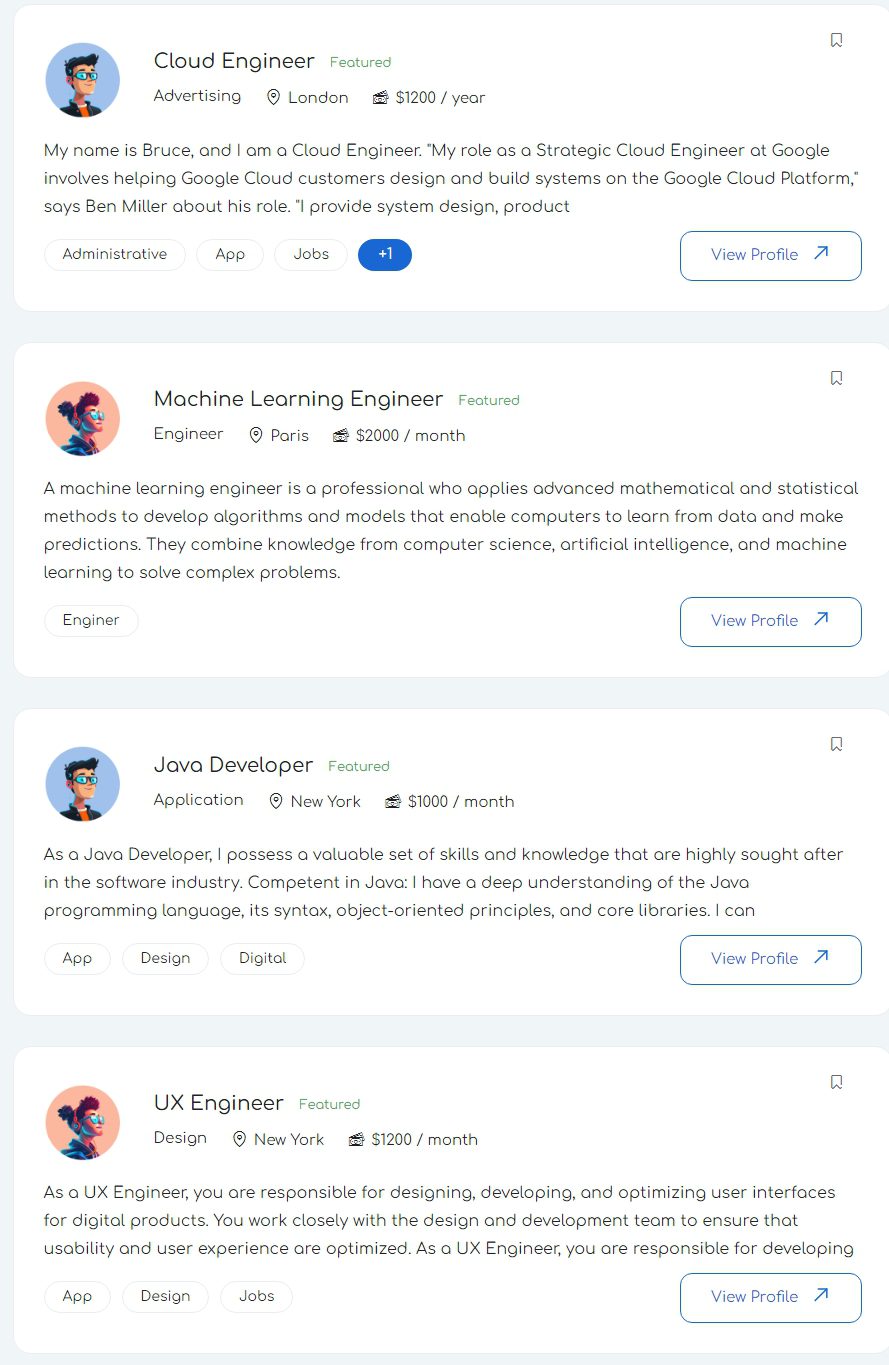The width and height of the screenshot is (889, 1365).
Task: Click the Java Developer avatar image
Action: 83,784
